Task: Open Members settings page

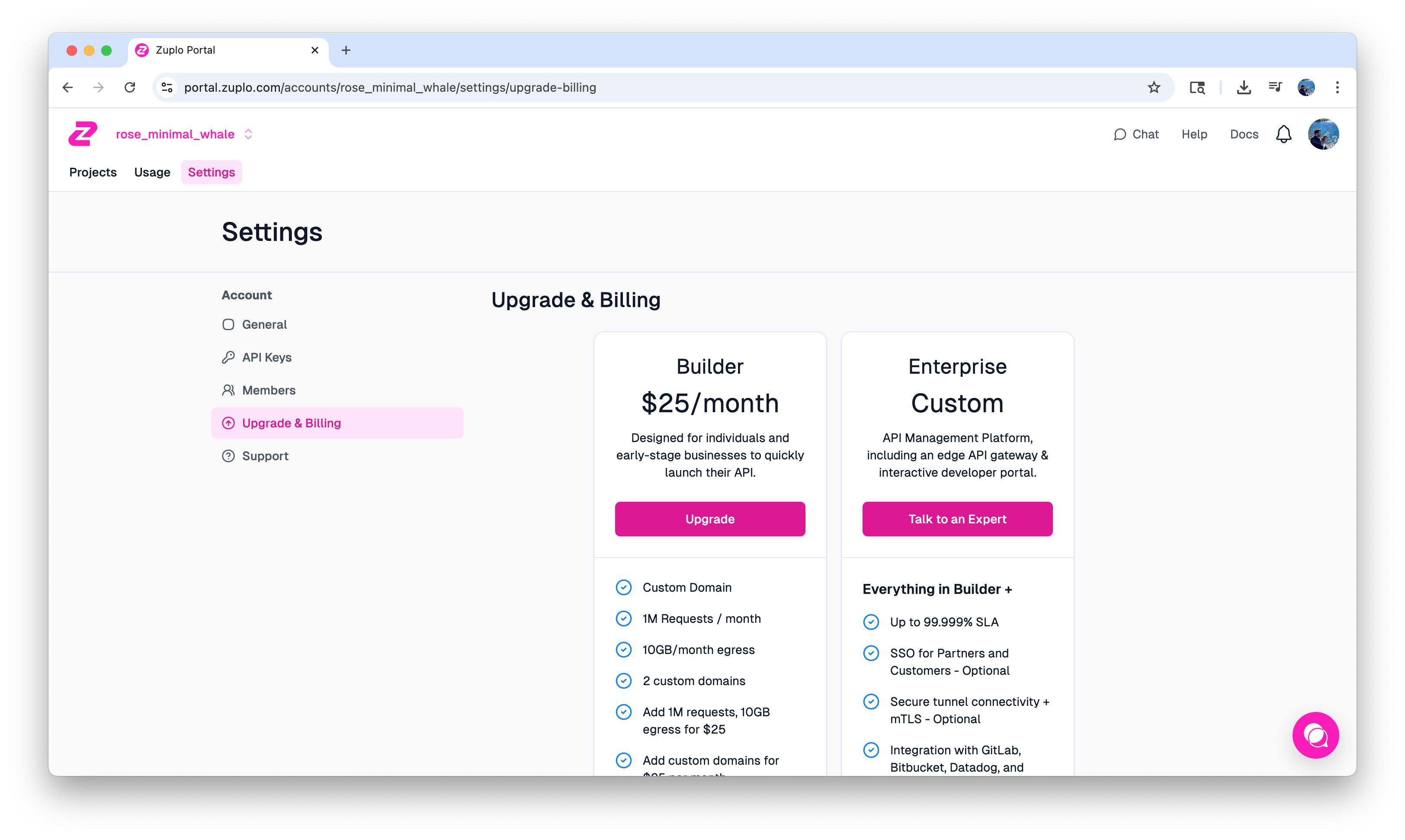Action: click(268, 390)
